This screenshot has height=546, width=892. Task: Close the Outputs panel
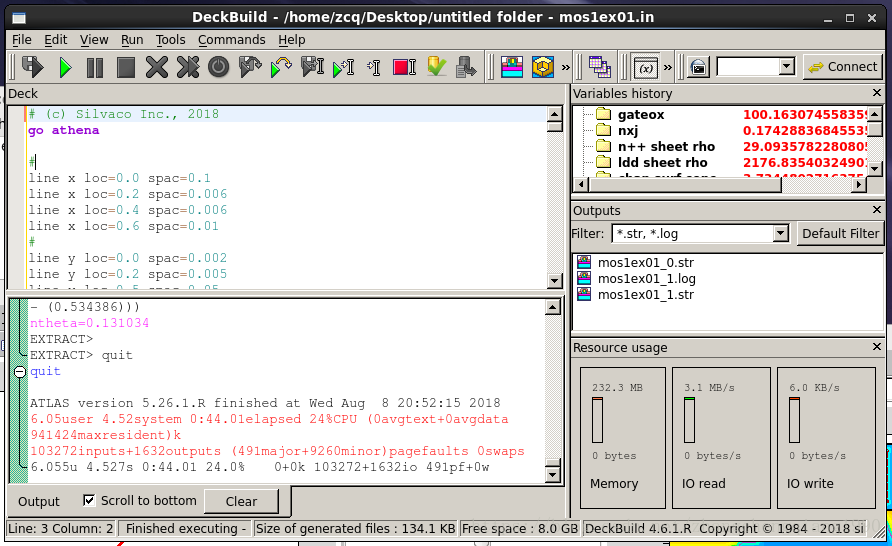pyautogui.click(x=877, y=210)
